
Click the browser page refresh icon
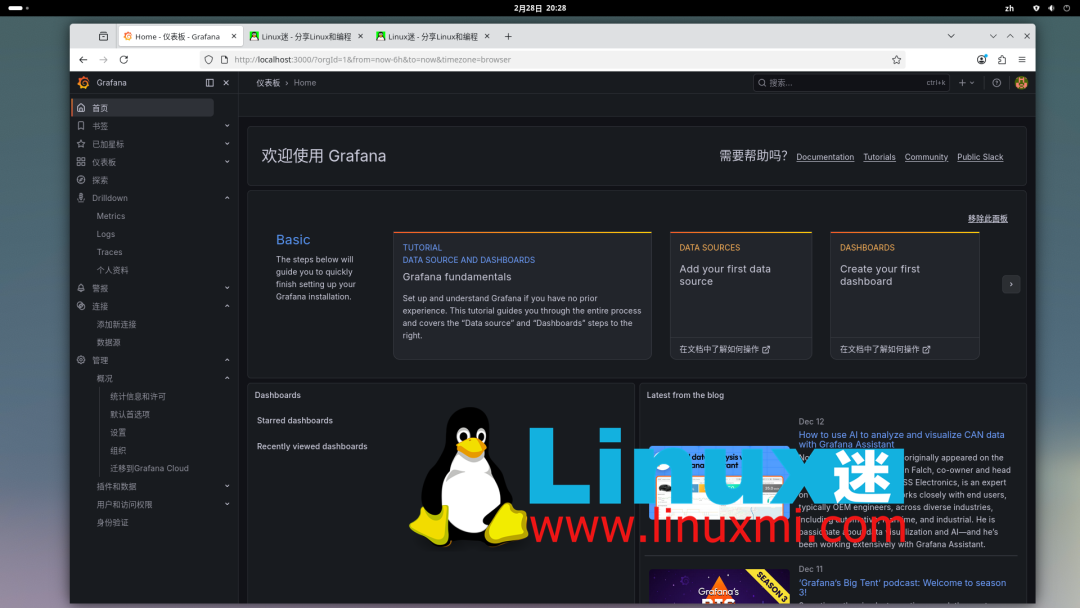122,59
